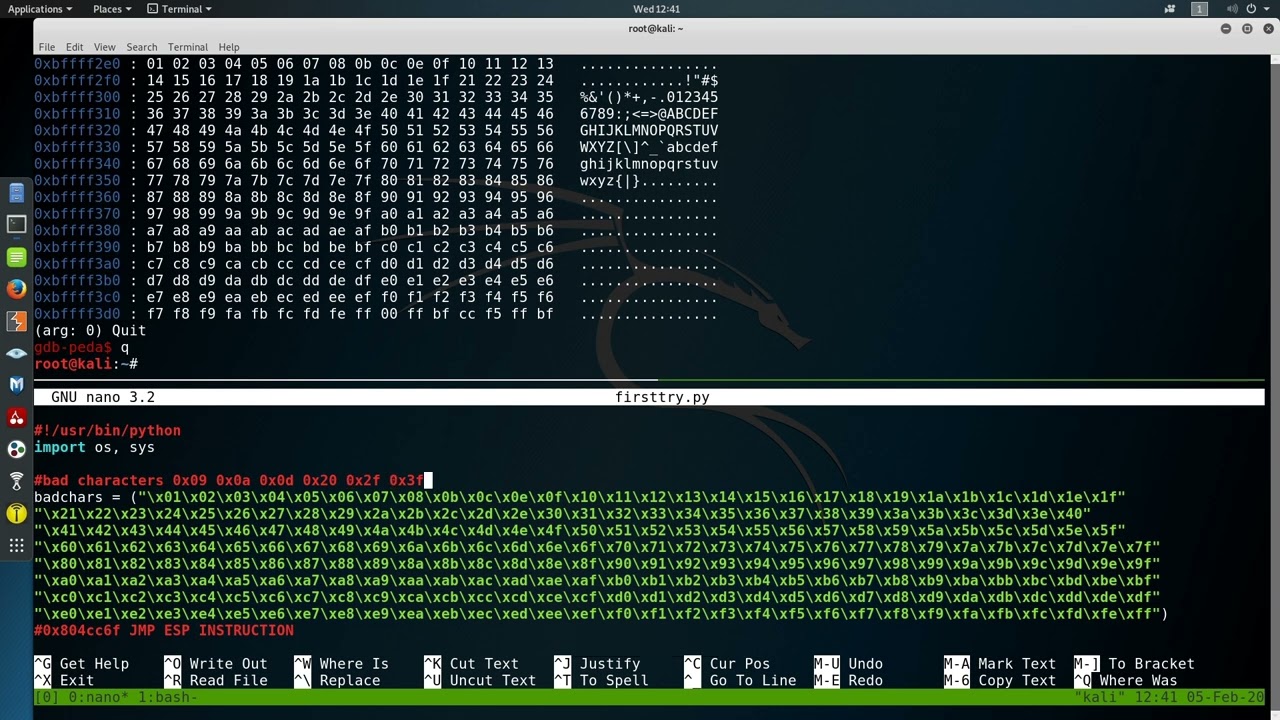
Task: Click the root@kali shell prompt line
Action: pyautogui.click(x=86, y=364)
